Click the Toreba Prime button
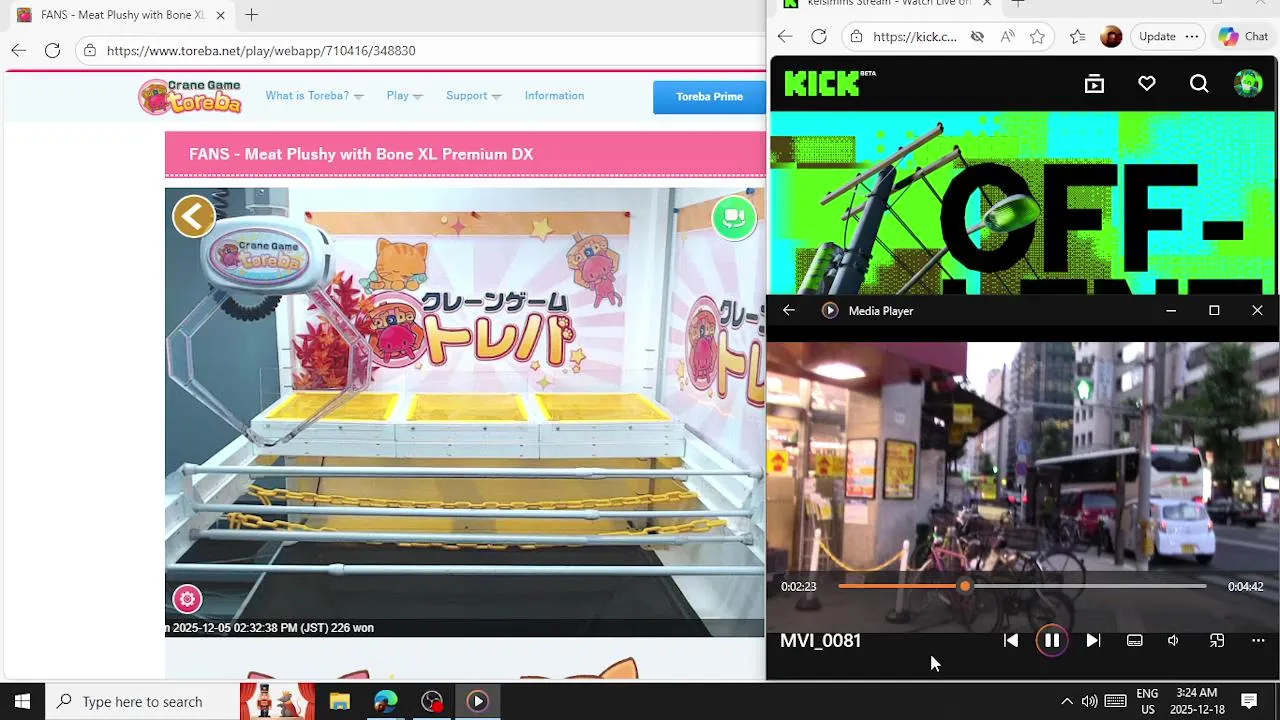Screen dimensions: 1280x720 click(x=709, y=97)
